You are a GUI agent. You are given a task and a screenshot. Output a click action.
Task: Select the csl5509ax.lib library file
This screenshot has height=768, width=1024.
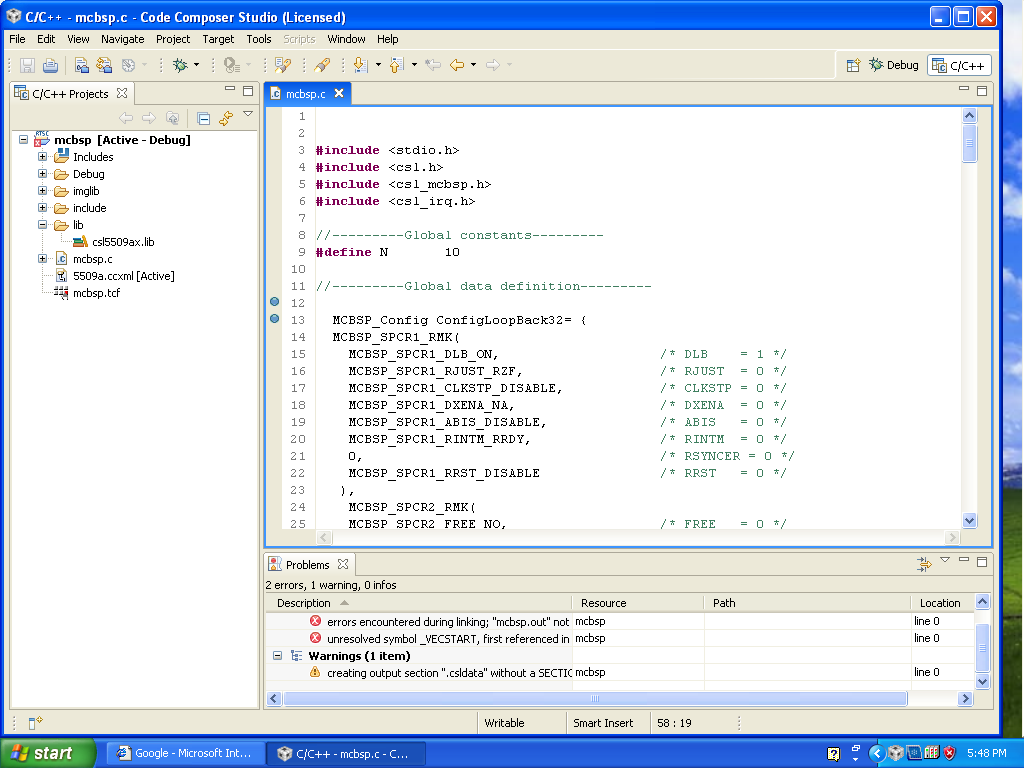point(123,242)
